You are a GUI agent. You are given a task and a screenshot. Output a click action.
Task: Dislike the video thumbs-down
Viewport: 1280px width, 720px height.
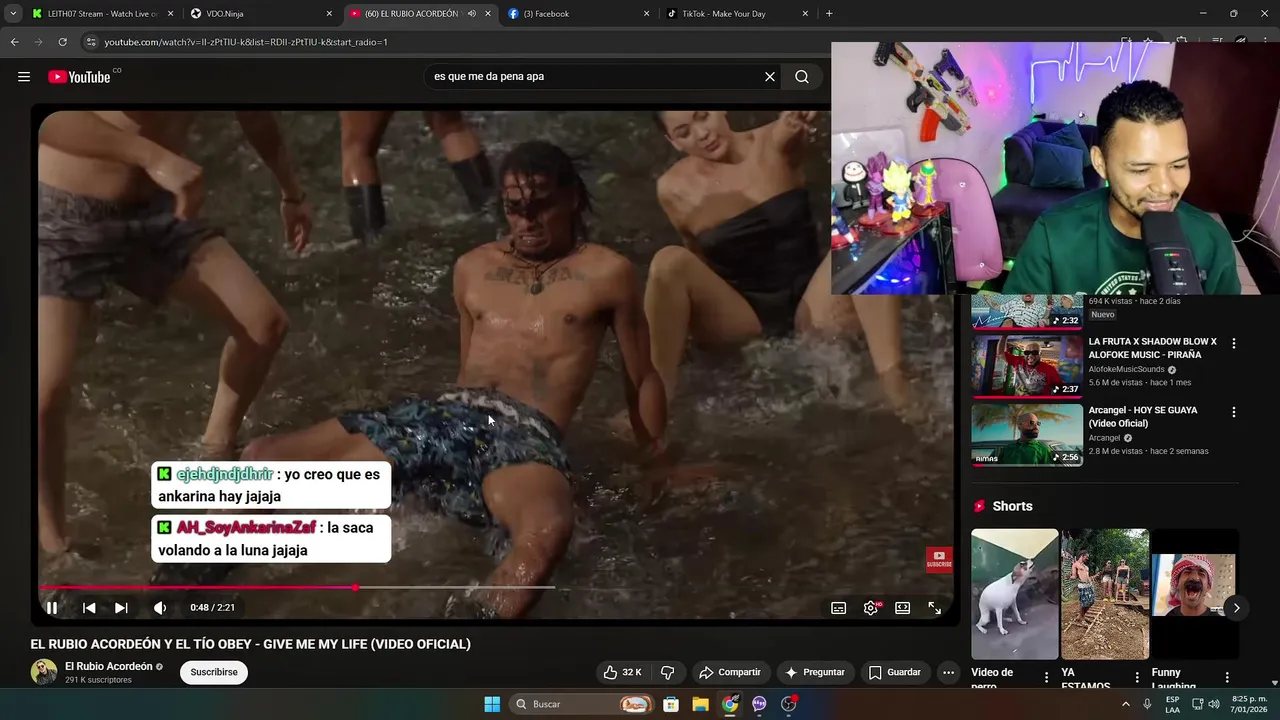click(x=668, y=672)
